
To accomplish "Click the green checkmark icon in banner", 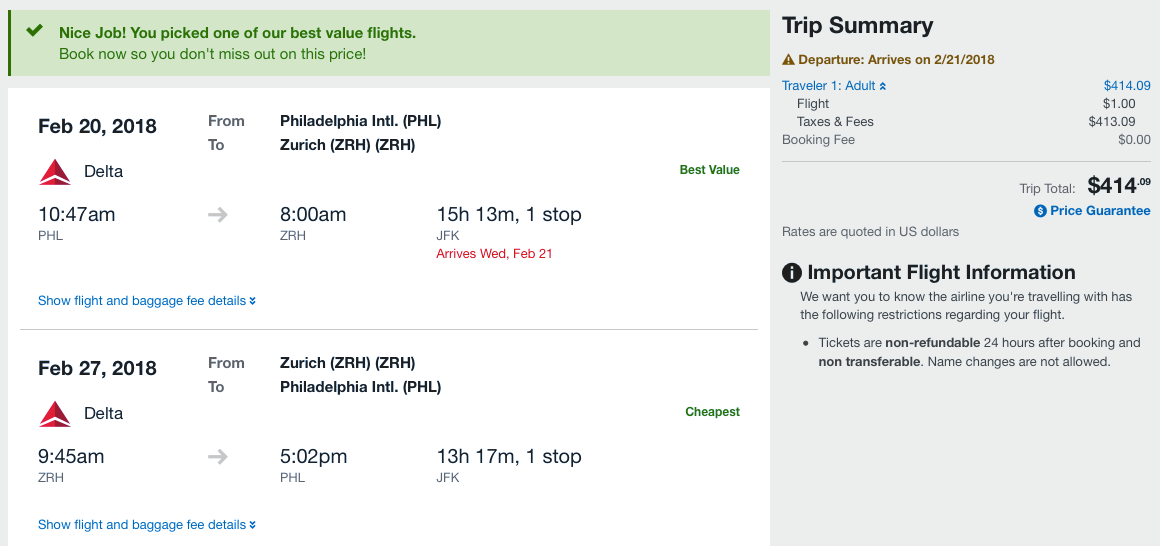I will (35, 31).
